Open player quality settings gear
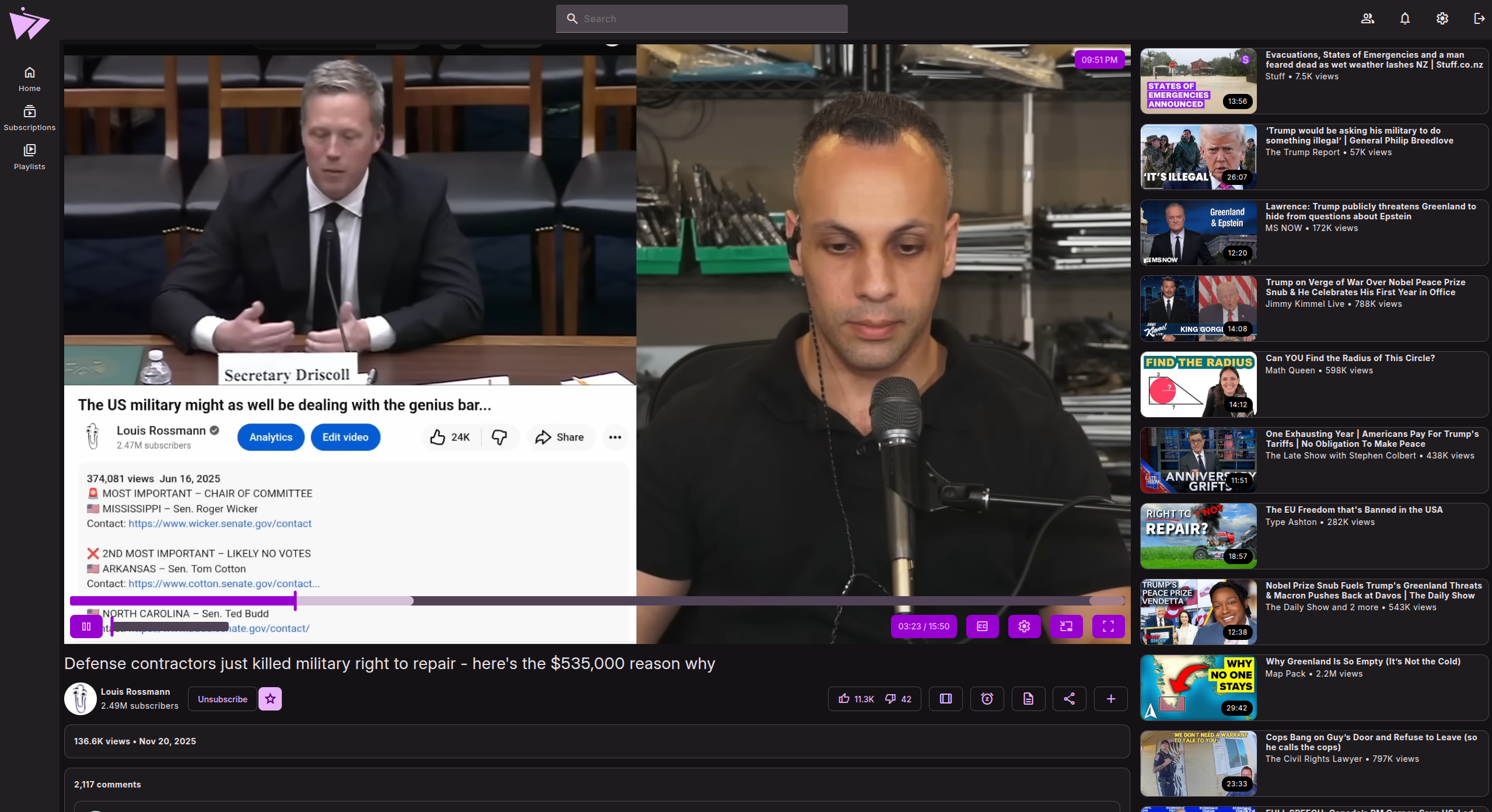The height and width of the screenshot is (812, 1492). (x=1024, y=626)
